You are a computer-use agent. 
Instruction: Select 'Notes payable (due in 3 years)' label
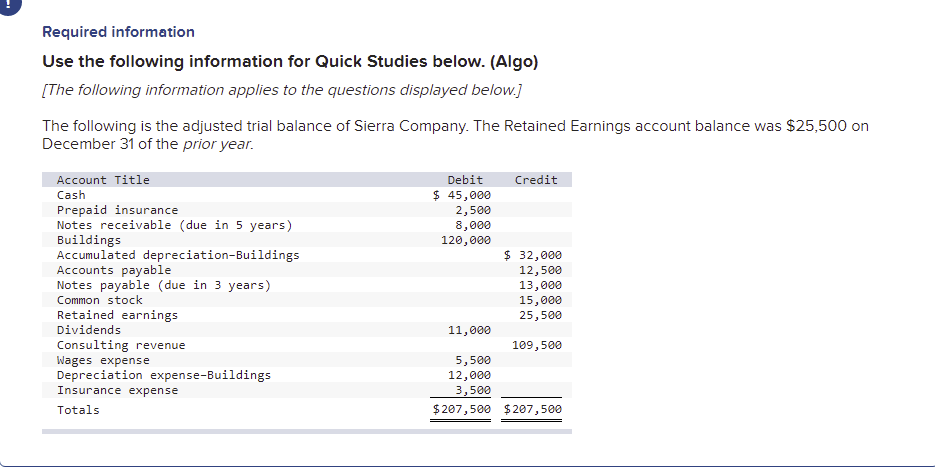pyautogui.click(x=164, y=285)
